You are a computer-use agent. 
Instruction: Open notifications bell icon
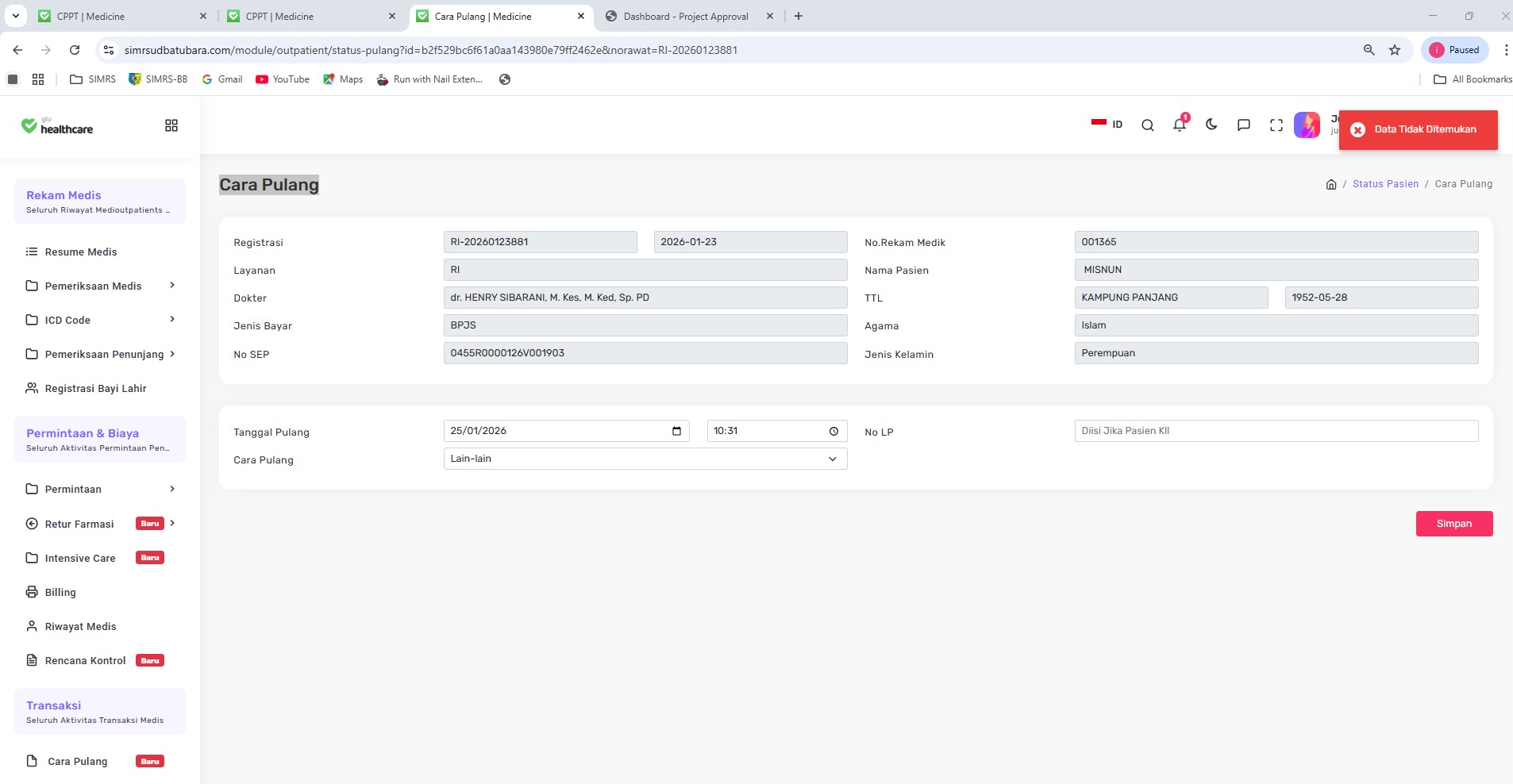tap(1180, 124)
